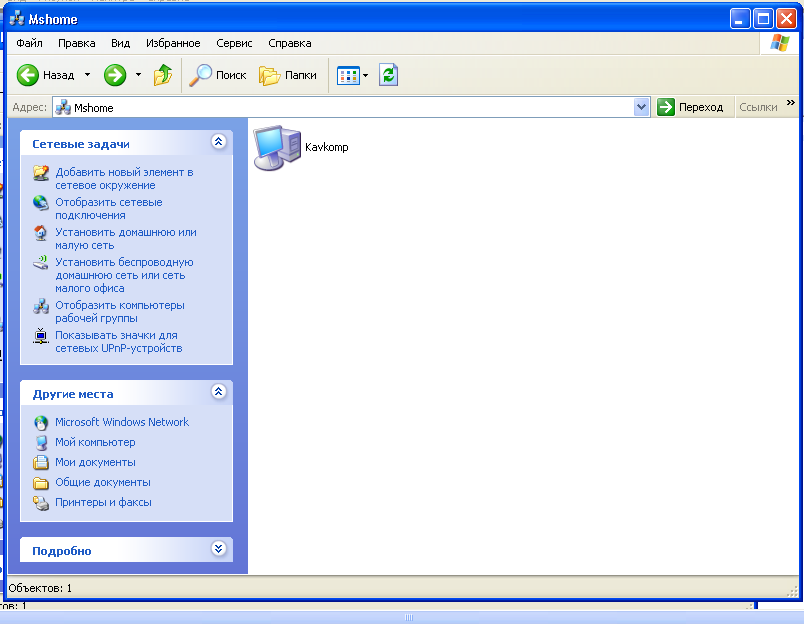
Task: Click the workgroup computers icon in tasks
Action: click(41, 306)
